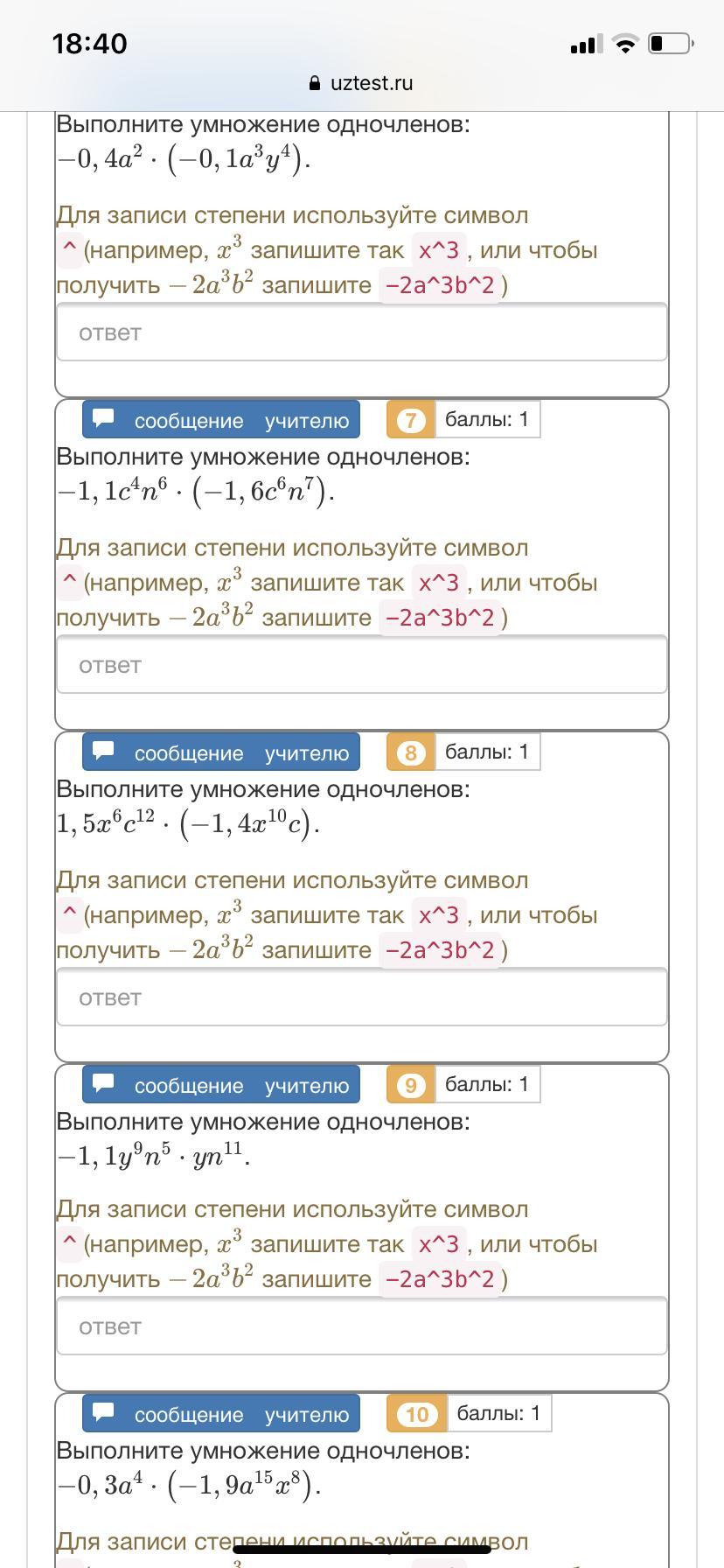Focus the answer field for question 7
The height and width of the screenshot is (1568, 724).
(362, 665)
